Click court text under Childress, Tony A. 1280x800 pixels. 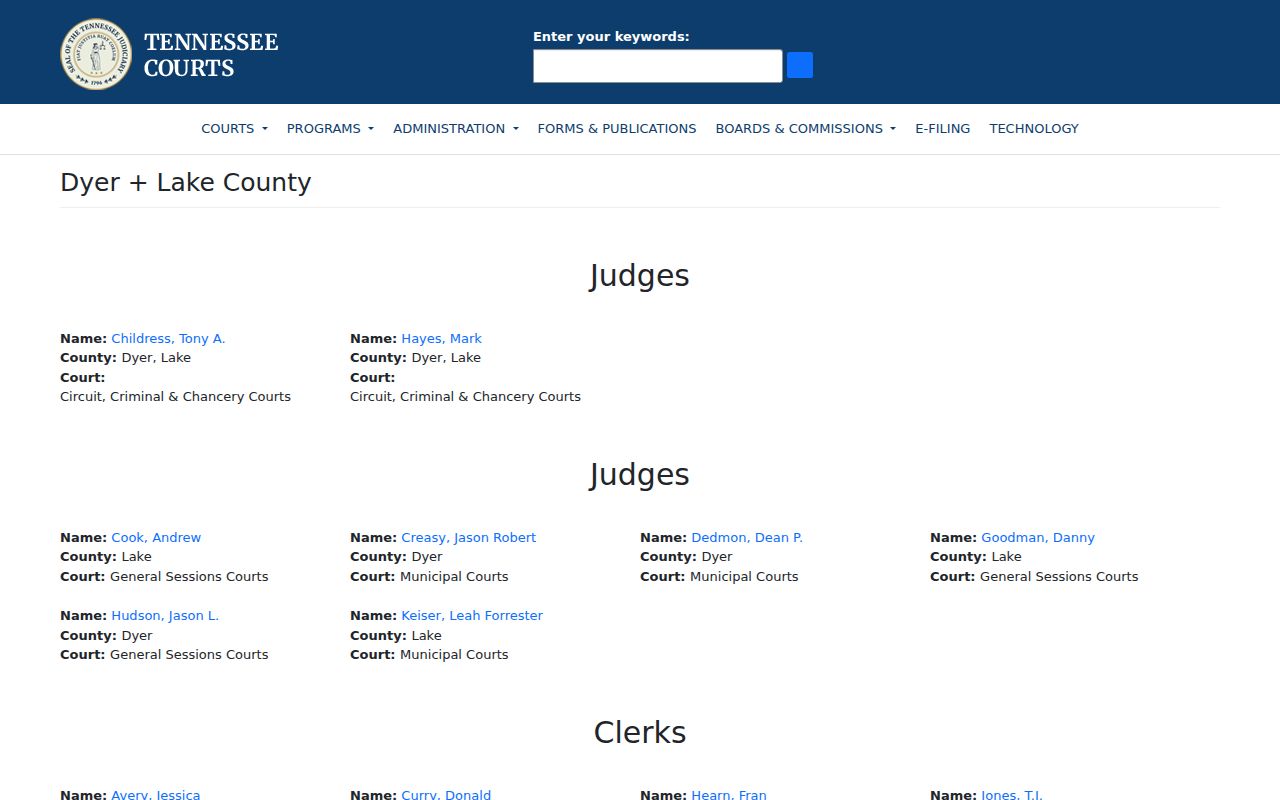point(175,396)
